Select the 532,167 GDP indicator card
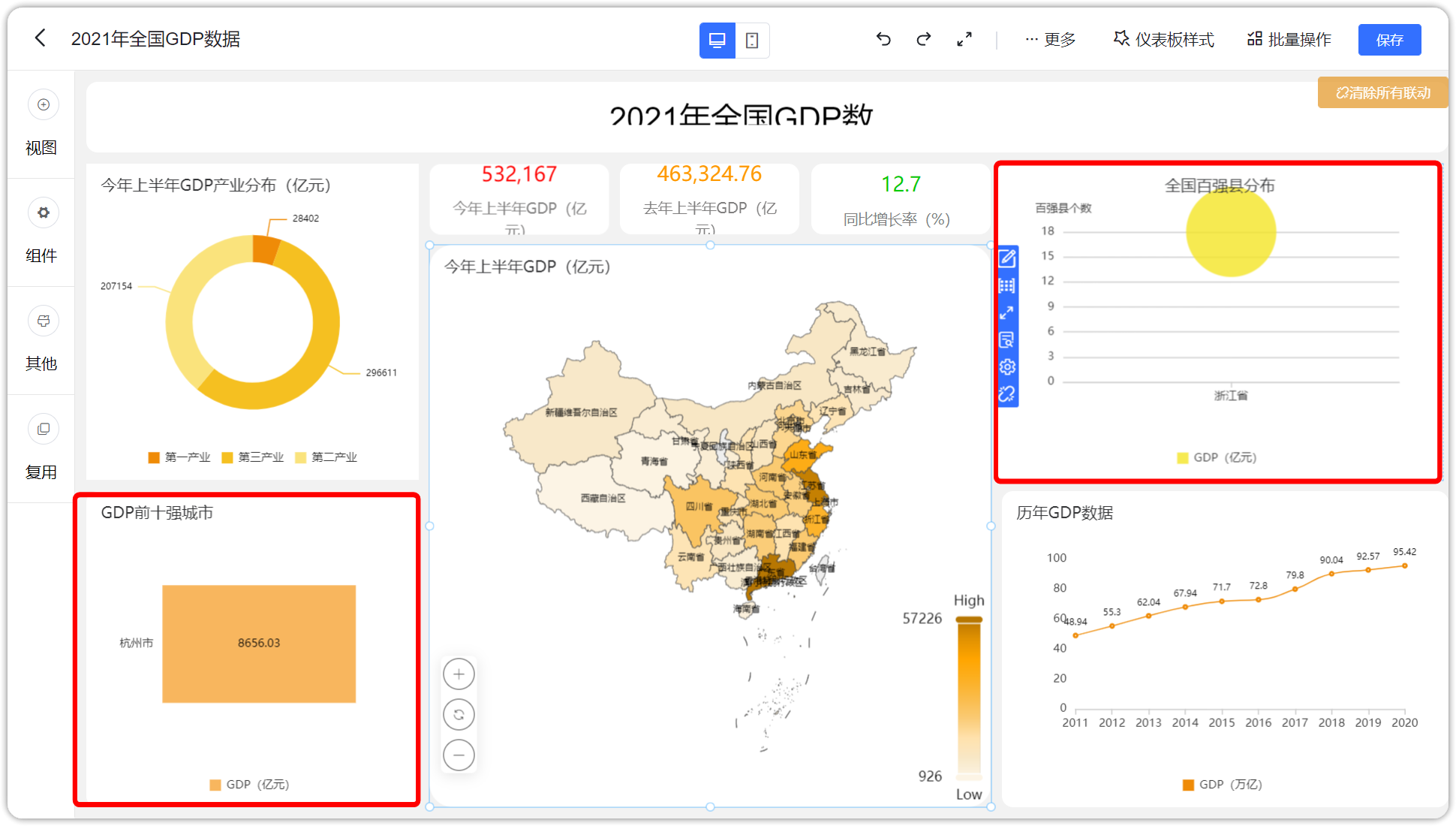The image size is (1456, 826). point(519,198)
